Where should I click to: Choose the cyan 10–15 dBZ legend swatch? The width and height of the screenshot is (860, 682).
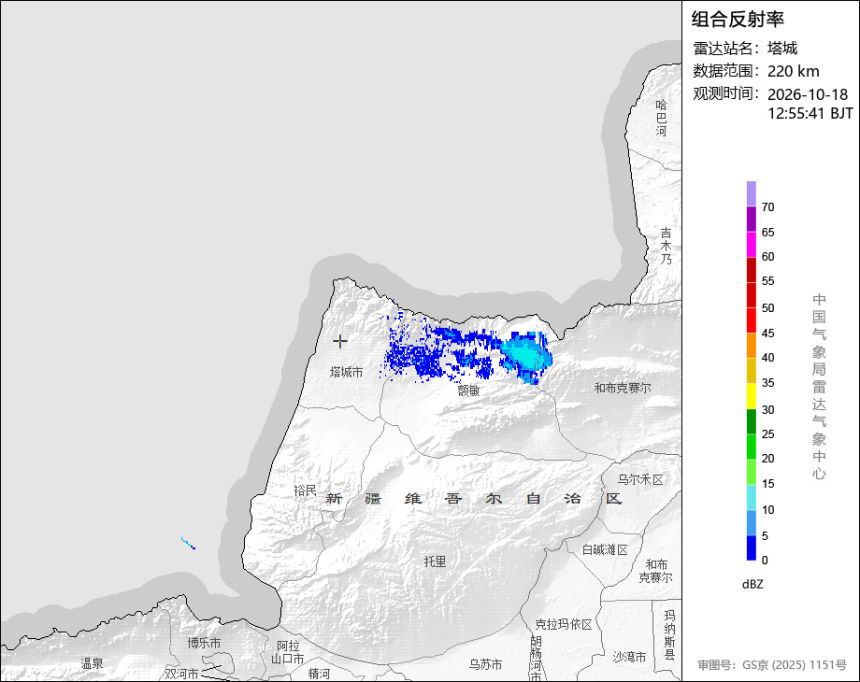[751, 497]
